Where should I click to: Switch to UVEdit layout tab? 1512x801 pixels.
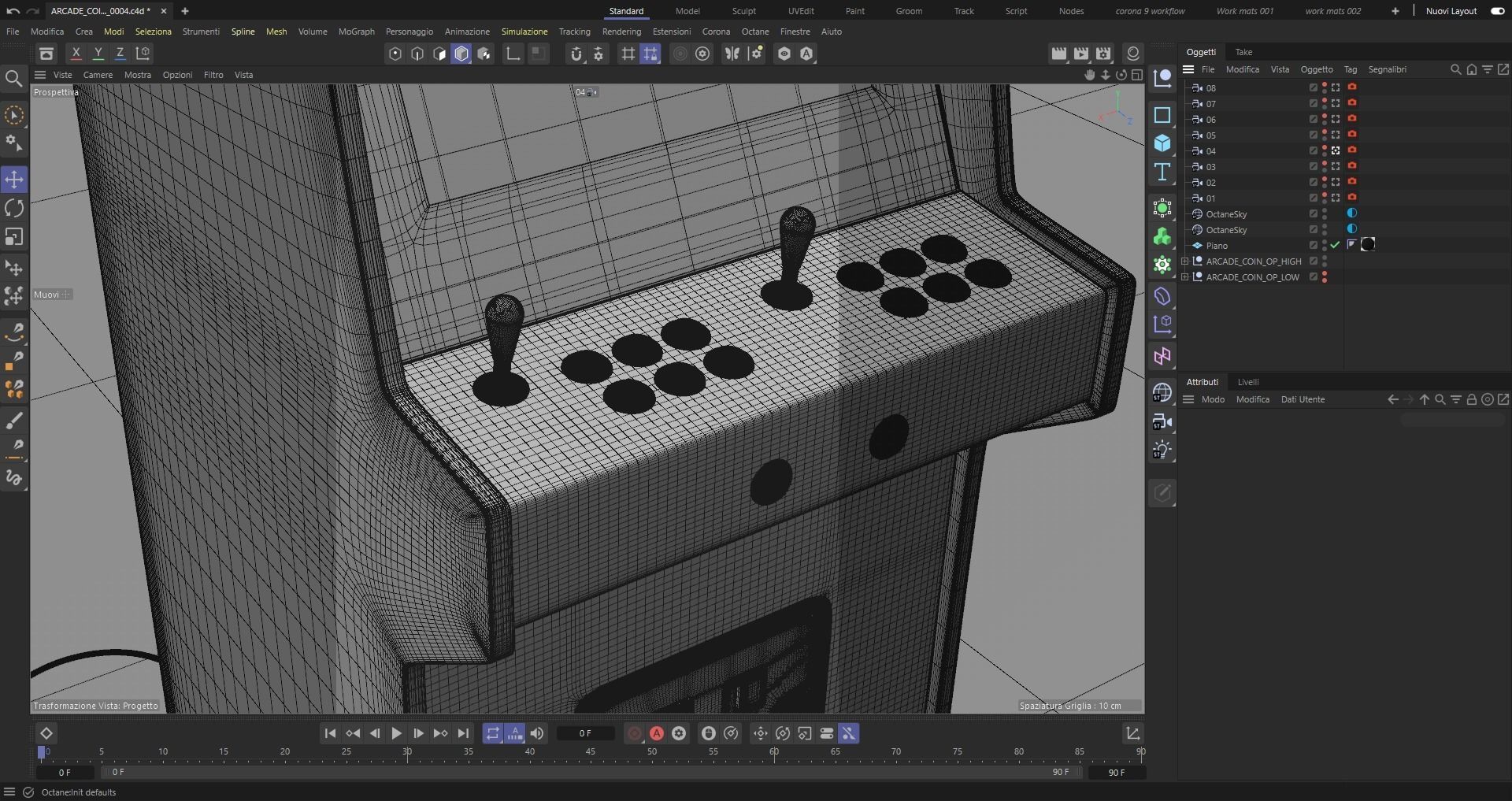tap(801, 11)
